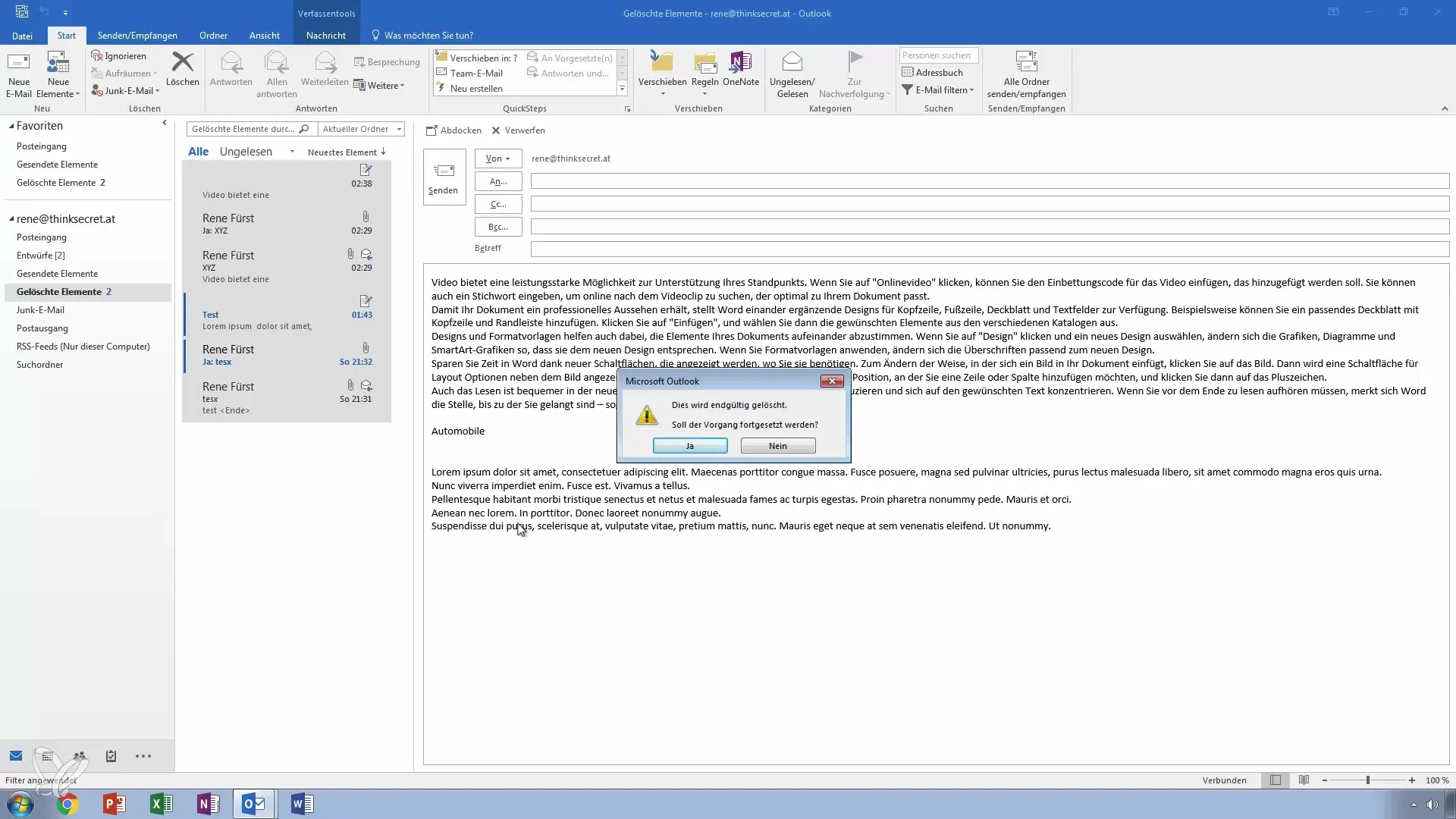Switch to the Senden/Empfangen tab
This screenshot has height=819, width=1456.
(137, 36)
